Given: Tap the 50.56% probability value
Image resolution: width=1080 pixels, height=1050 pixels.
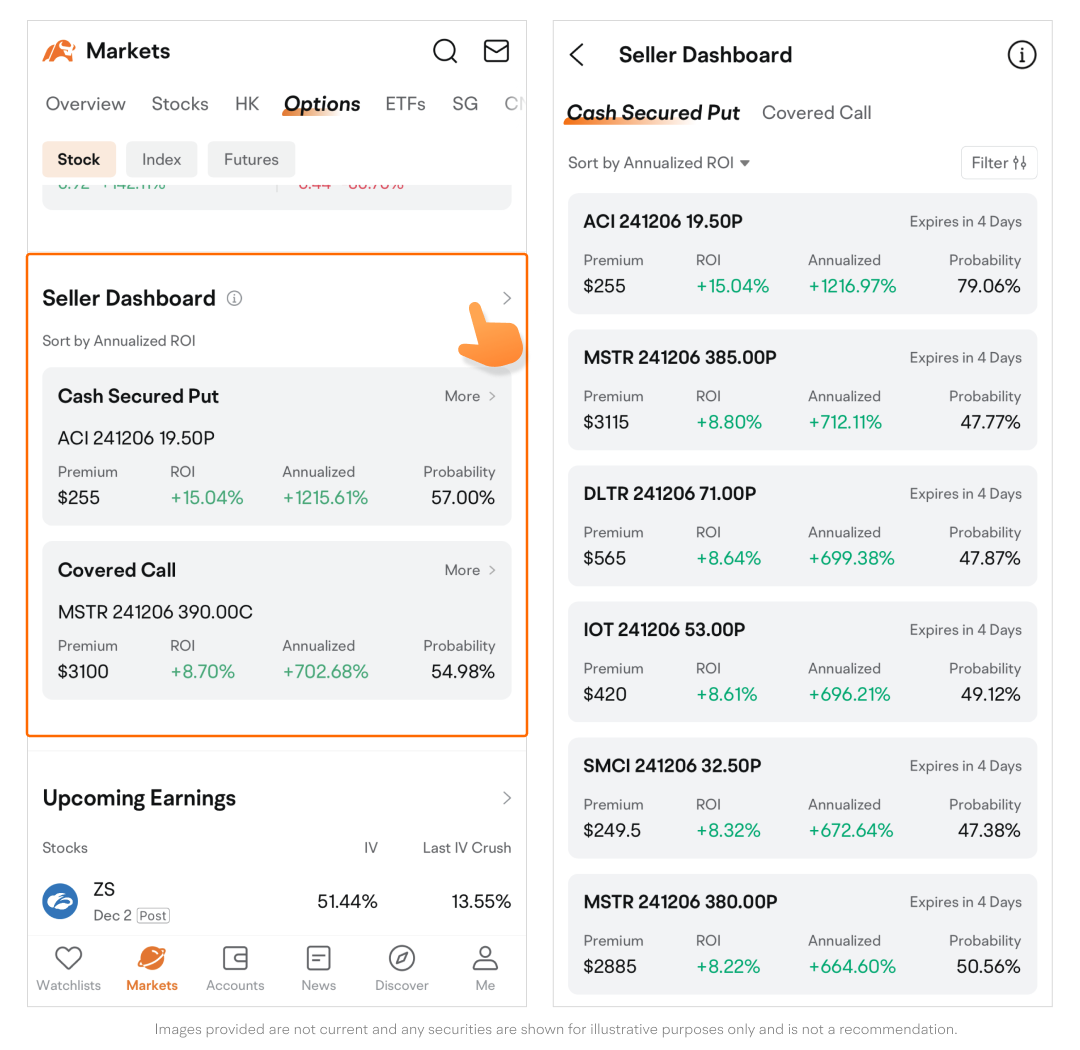Looking at the screenshot, I should click(x=988, y=967).
